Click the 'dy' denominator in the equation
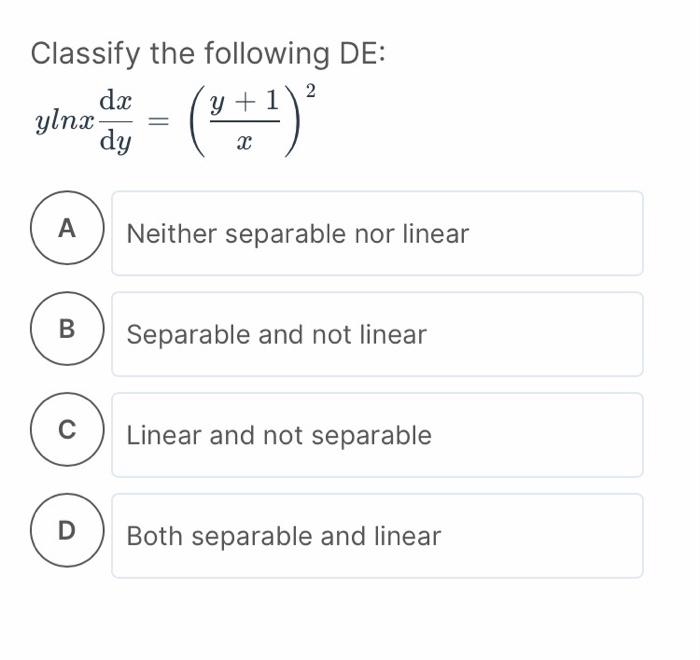The width and height of the screenshot is (700, 660). [x=116, y=142]
